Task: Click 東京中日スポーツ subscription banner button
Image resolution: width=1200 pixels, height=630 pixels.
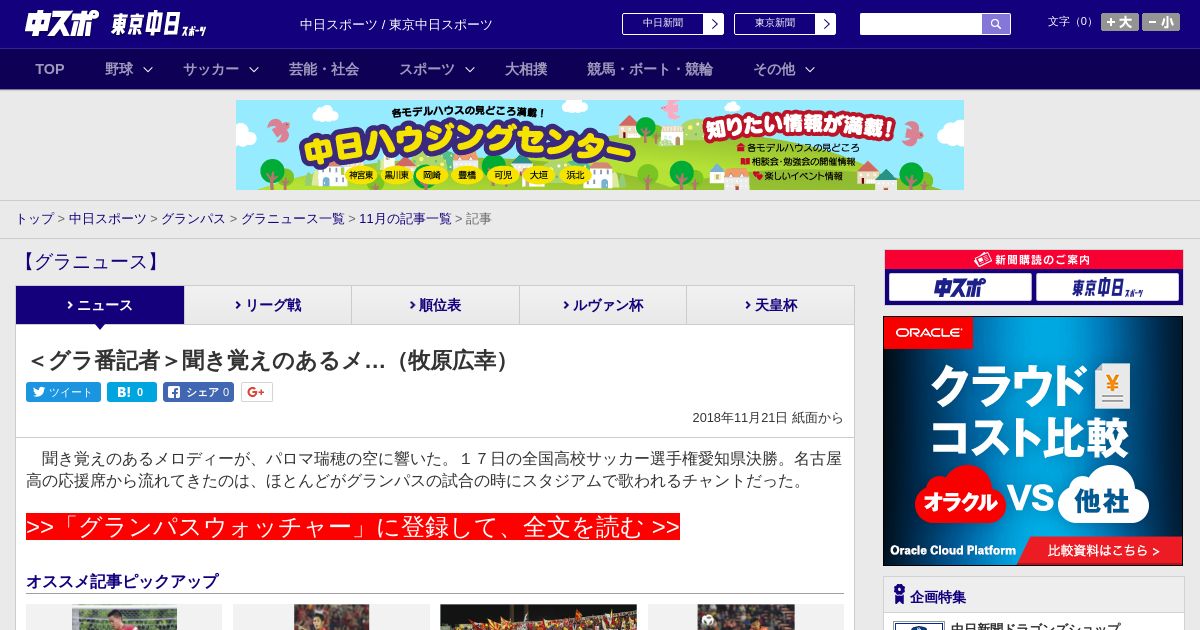Action: (x=1107, y=287)
